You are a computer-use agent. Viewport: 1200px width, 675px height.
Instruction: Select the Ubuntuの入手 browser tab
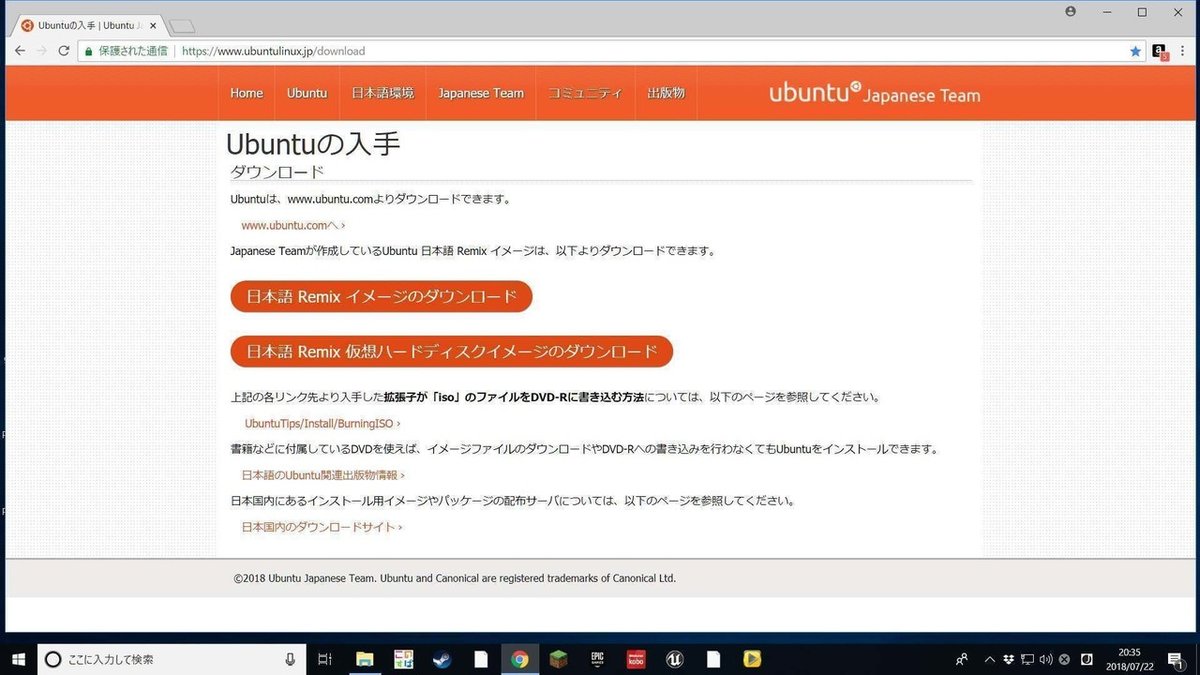[87, 26]
